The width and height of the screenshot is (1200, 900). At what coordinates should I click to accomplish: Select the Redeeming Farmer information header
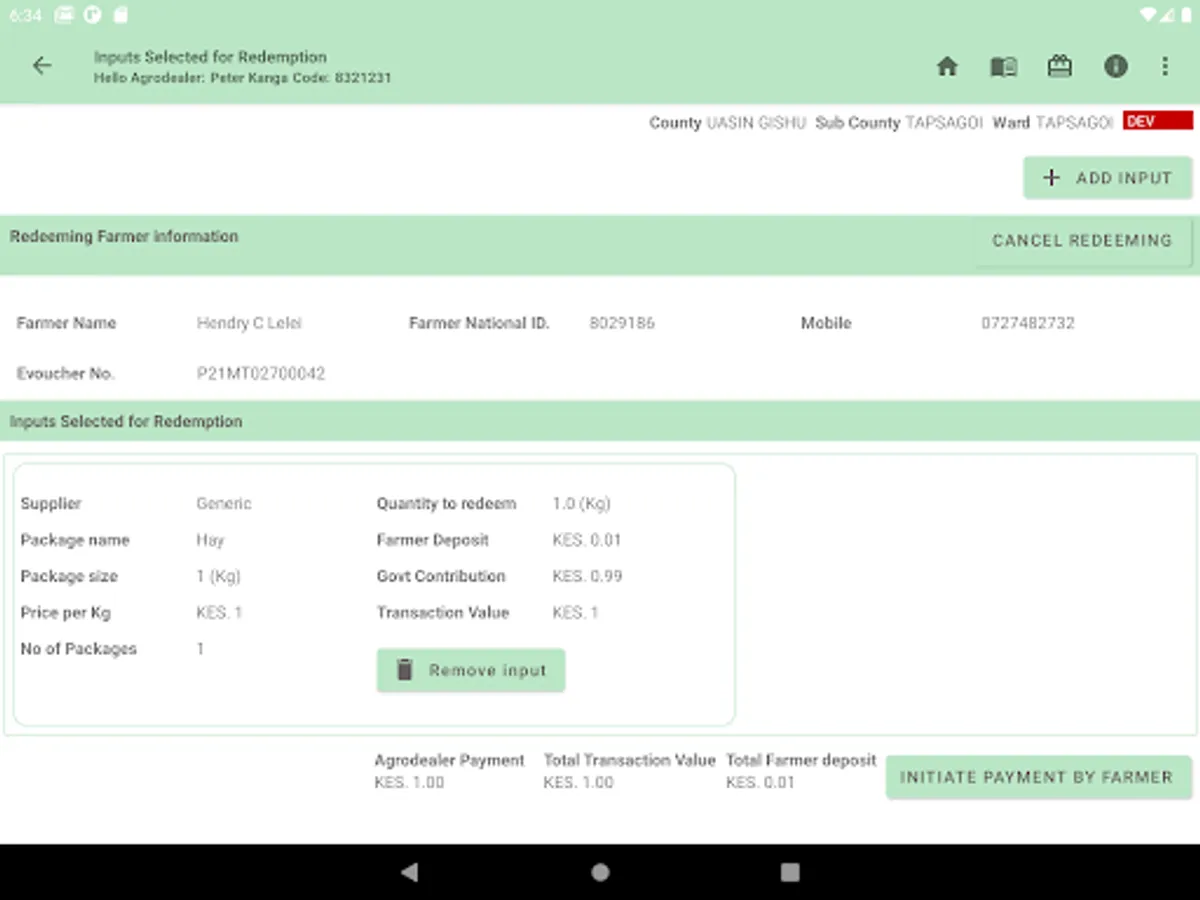(x=124, y=237)
